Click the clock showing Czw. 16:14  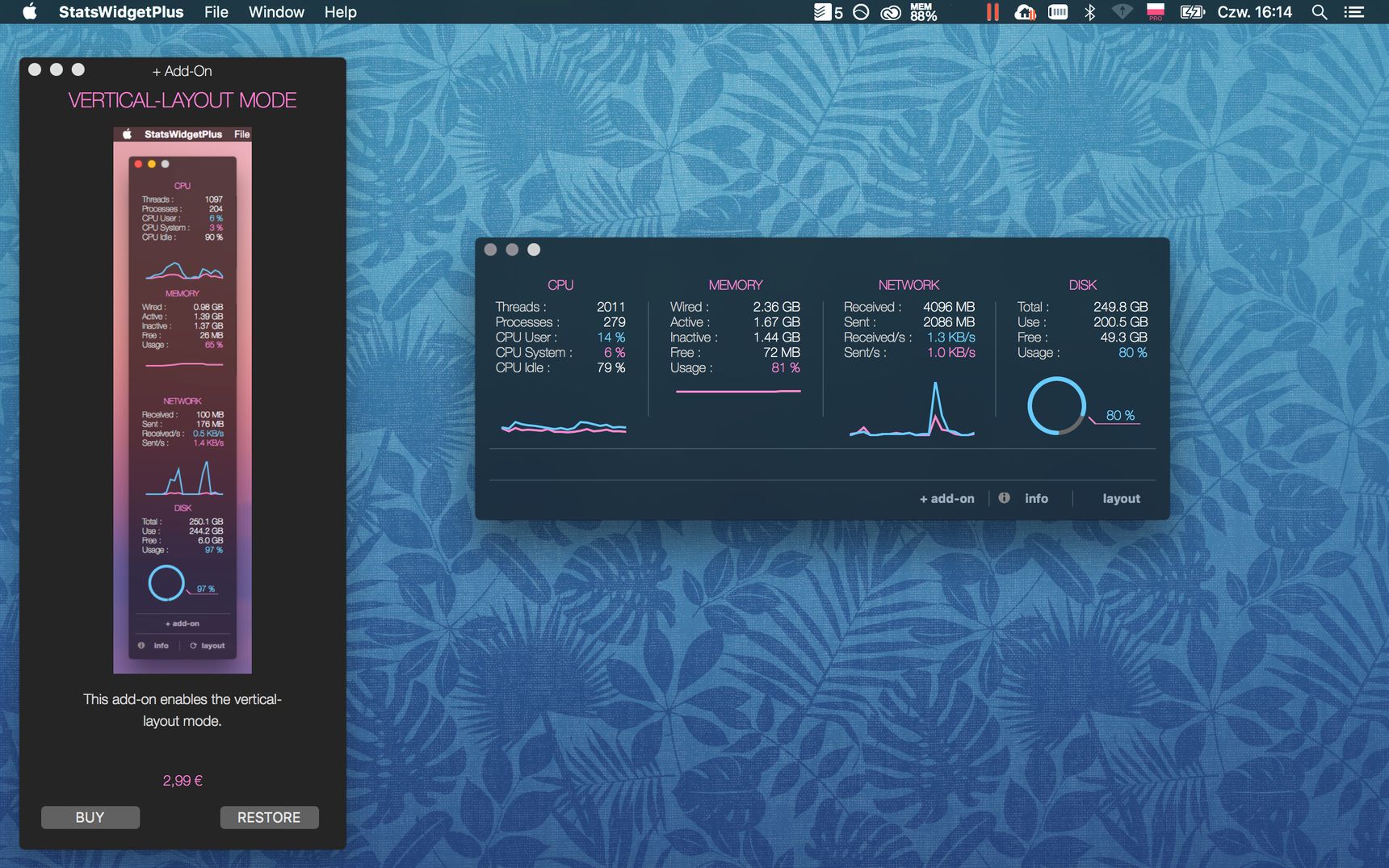click(1255, 11)
